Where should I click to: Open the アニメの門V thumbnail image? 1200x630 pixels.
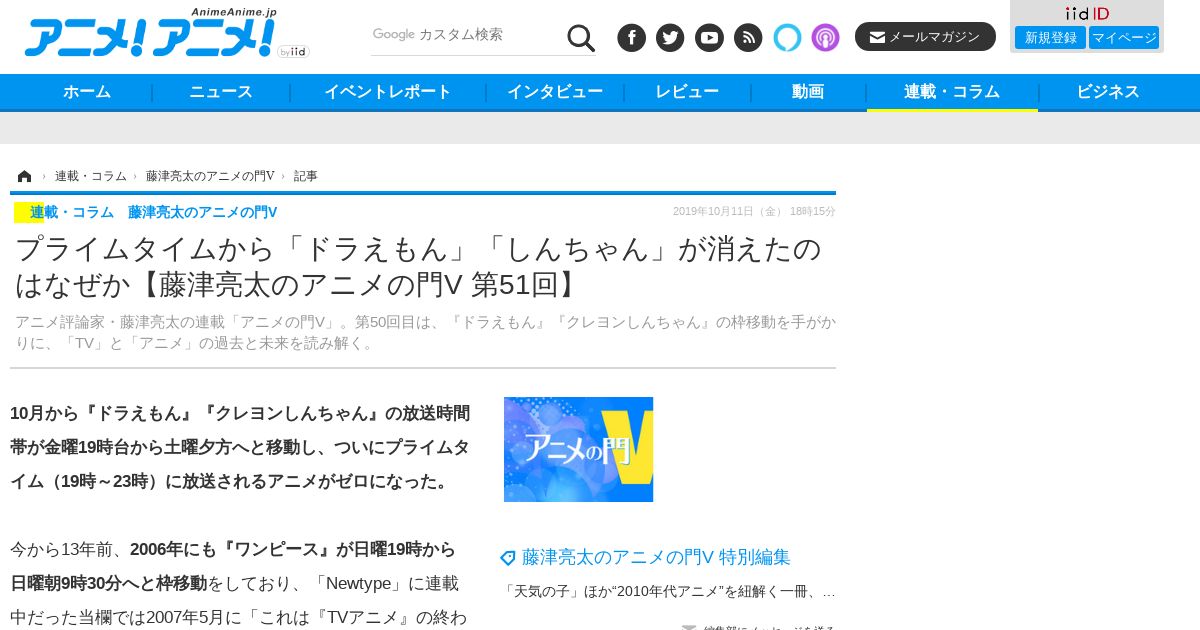[x=578, y=449]
